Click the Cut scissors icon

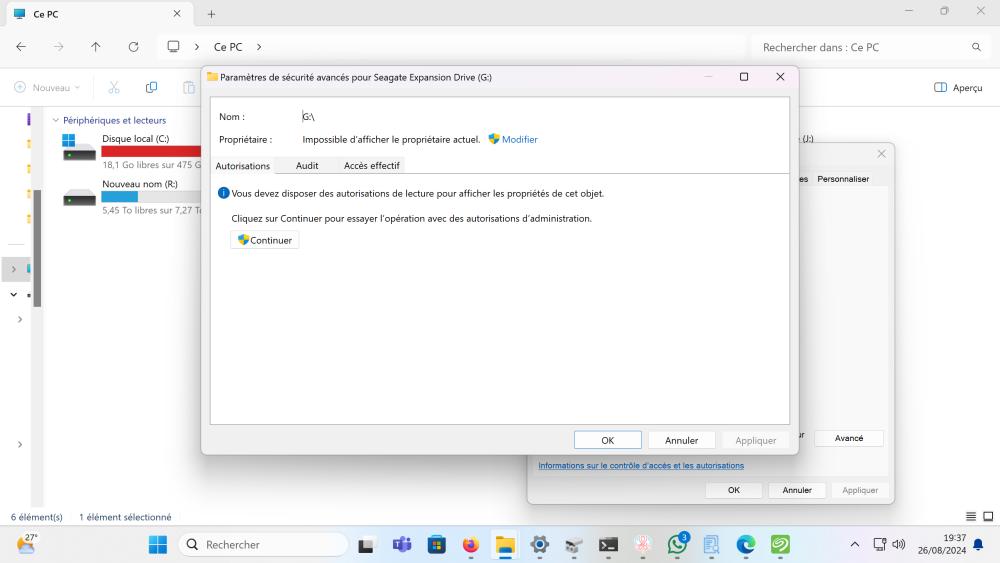114,88
